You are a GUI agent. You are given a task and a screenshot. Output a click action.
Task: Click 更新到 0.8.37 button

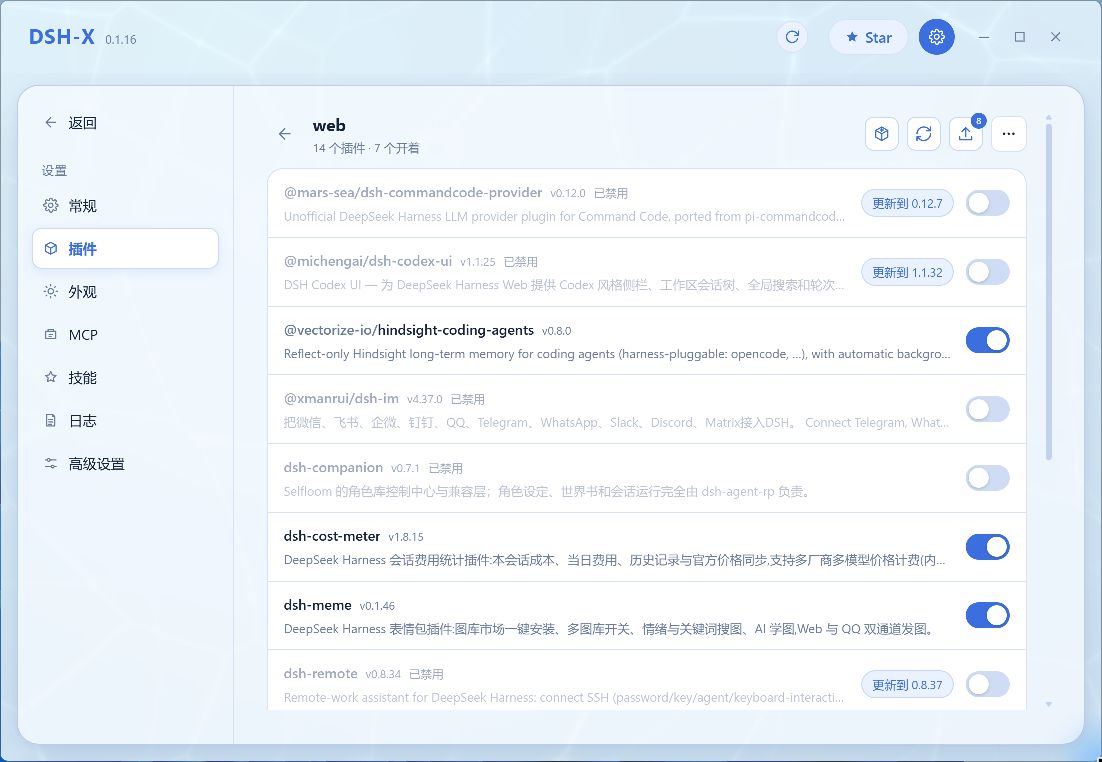[x=907, y=685]
